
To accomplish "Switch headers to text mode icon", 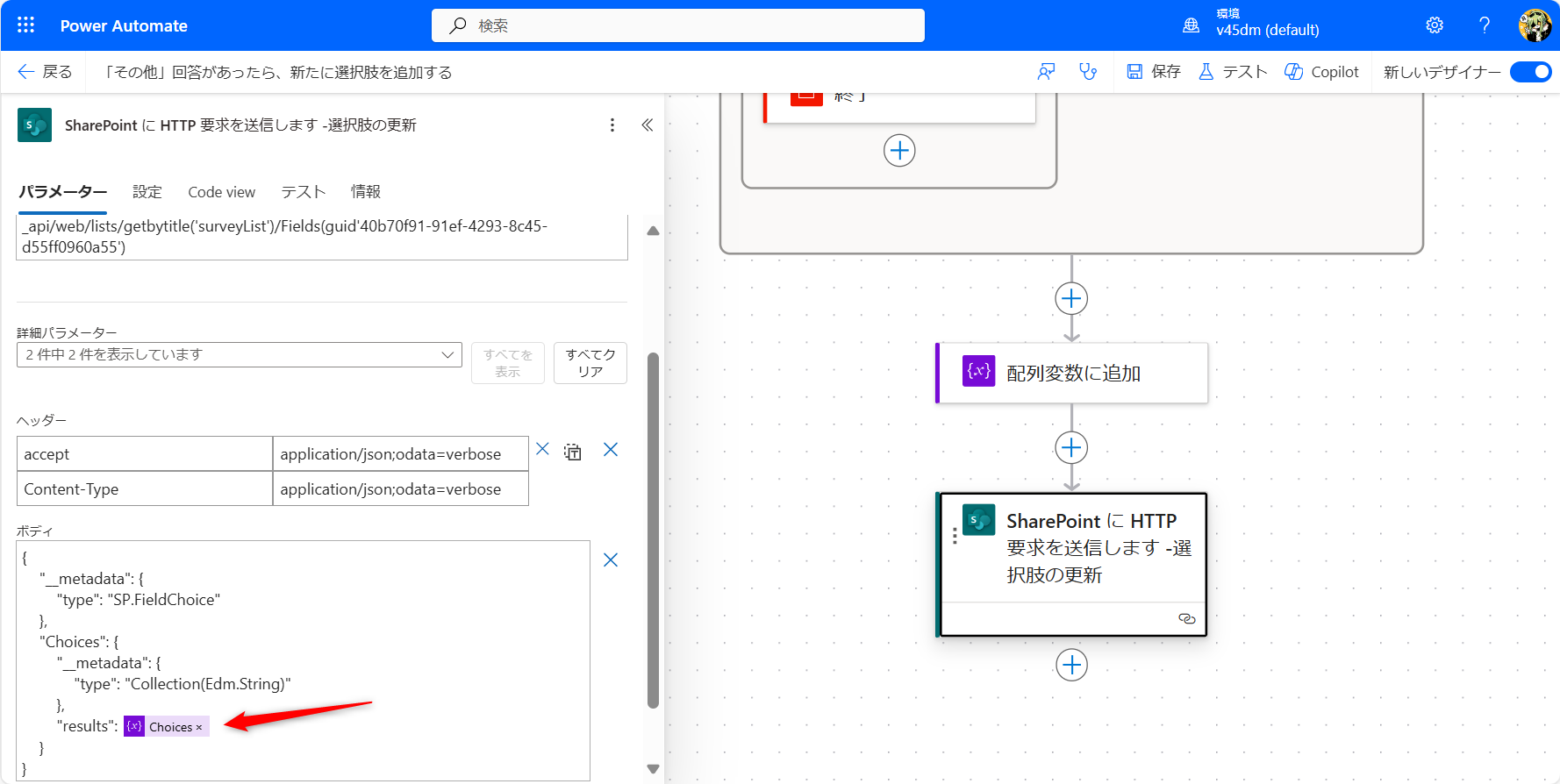I will [x=573, y=452].
